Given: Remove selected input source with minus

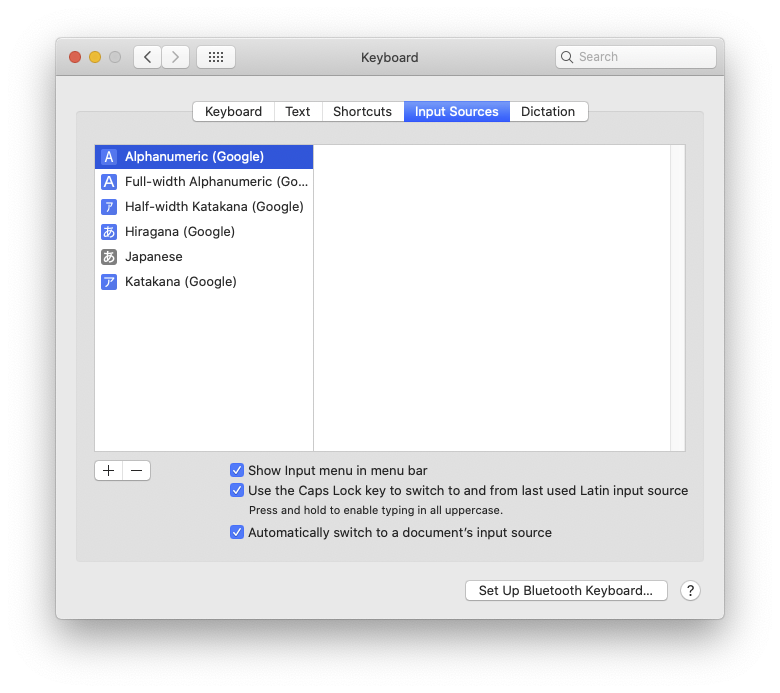Looking at the screenshot, I should click(x=137, y=471).
